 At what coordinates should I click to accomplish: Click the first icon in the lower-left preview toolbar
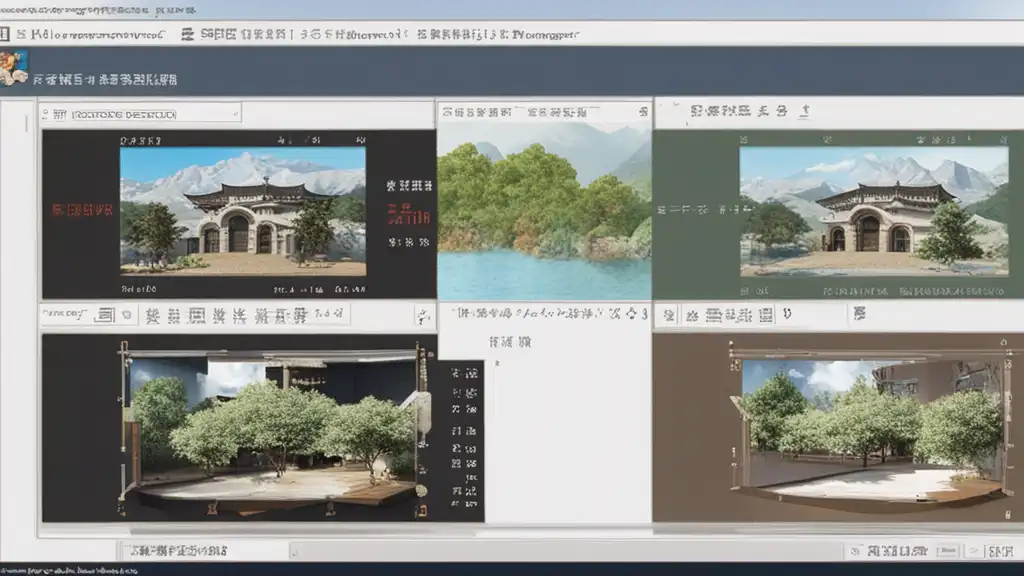[x=102, y=316]
